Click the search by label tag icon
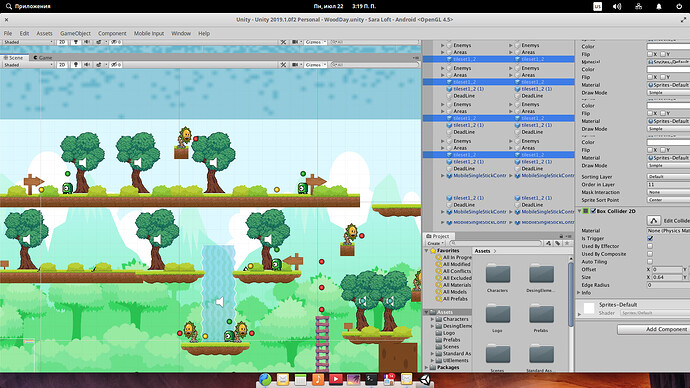Screen dimensions: 690x388 [558, 243]
